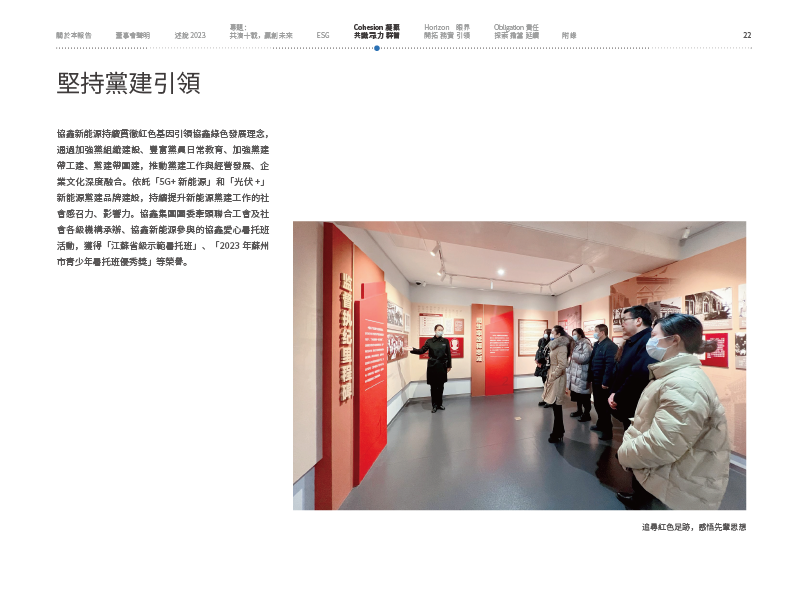The image size is (808, 596).
Task: Go to the 附錄 appendix link
Action: click(570, 35)
